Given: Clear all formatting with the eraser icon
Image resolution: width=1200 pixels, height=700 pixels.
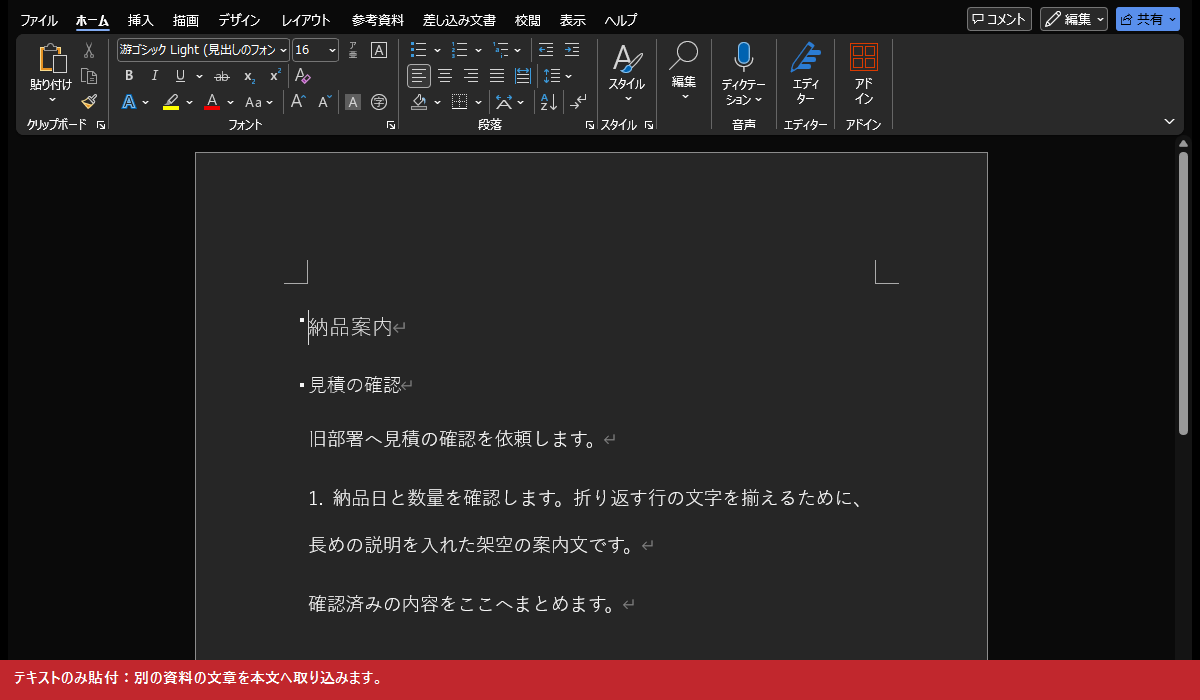Looking at the screenshot, I should click(303, 76).
